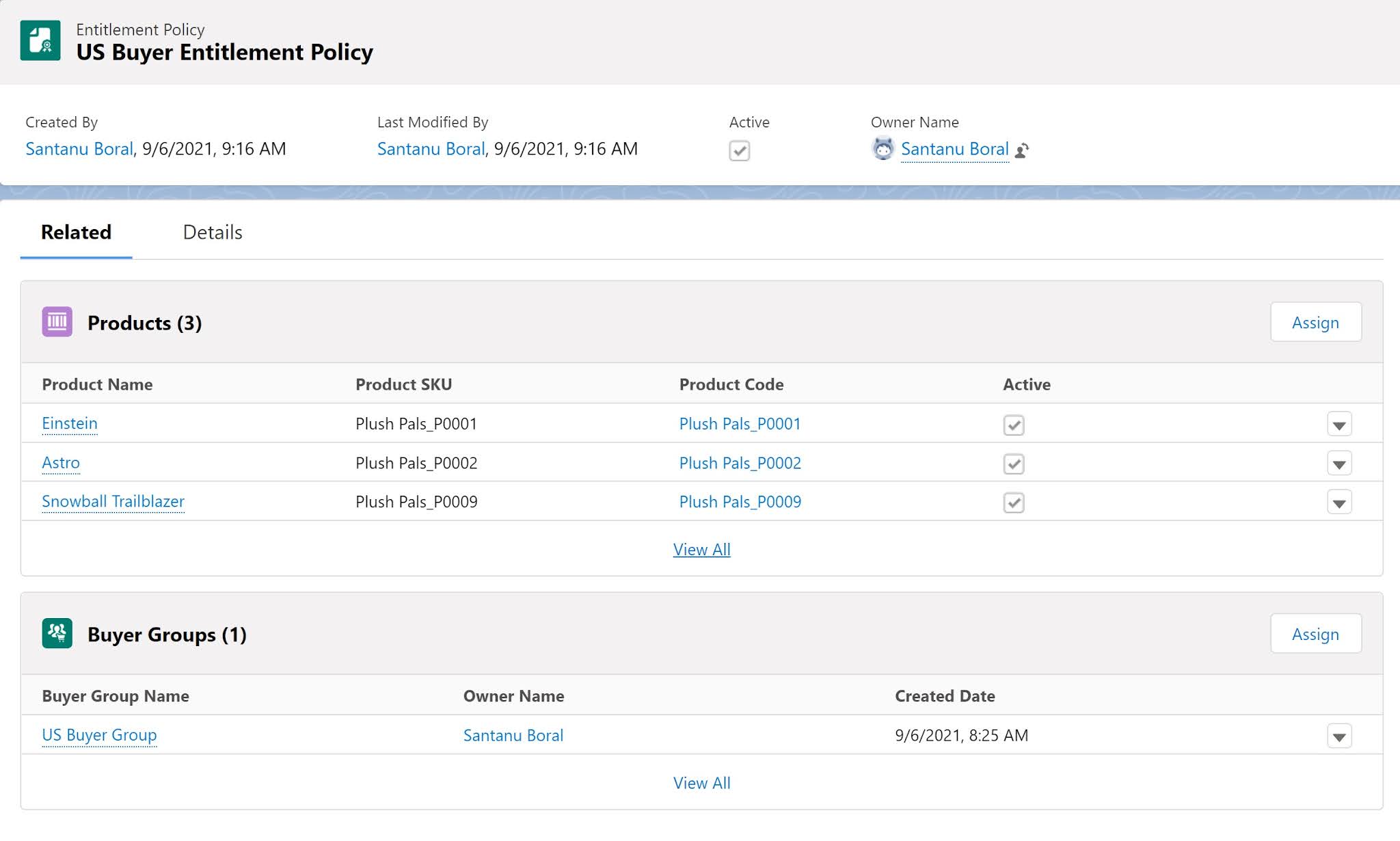
Task: Toggle Active checkbox on the Astro row
Action: click(x=1014, y=464)
